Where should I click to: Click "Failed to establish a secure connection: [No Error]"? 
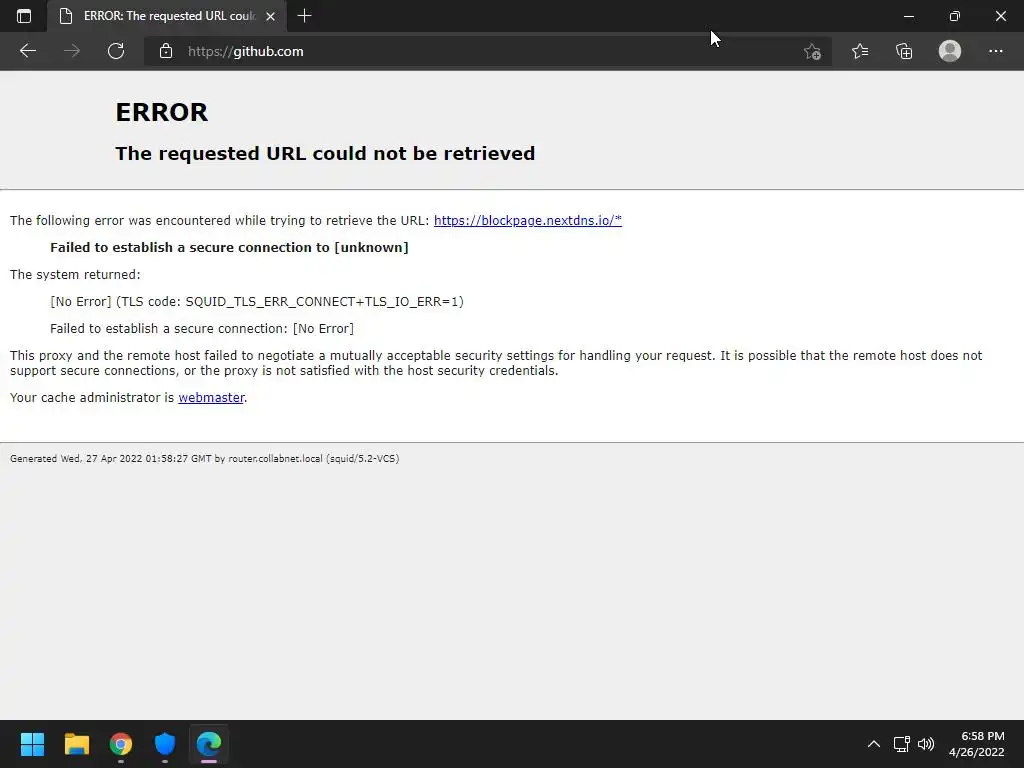tap(202, 328)
